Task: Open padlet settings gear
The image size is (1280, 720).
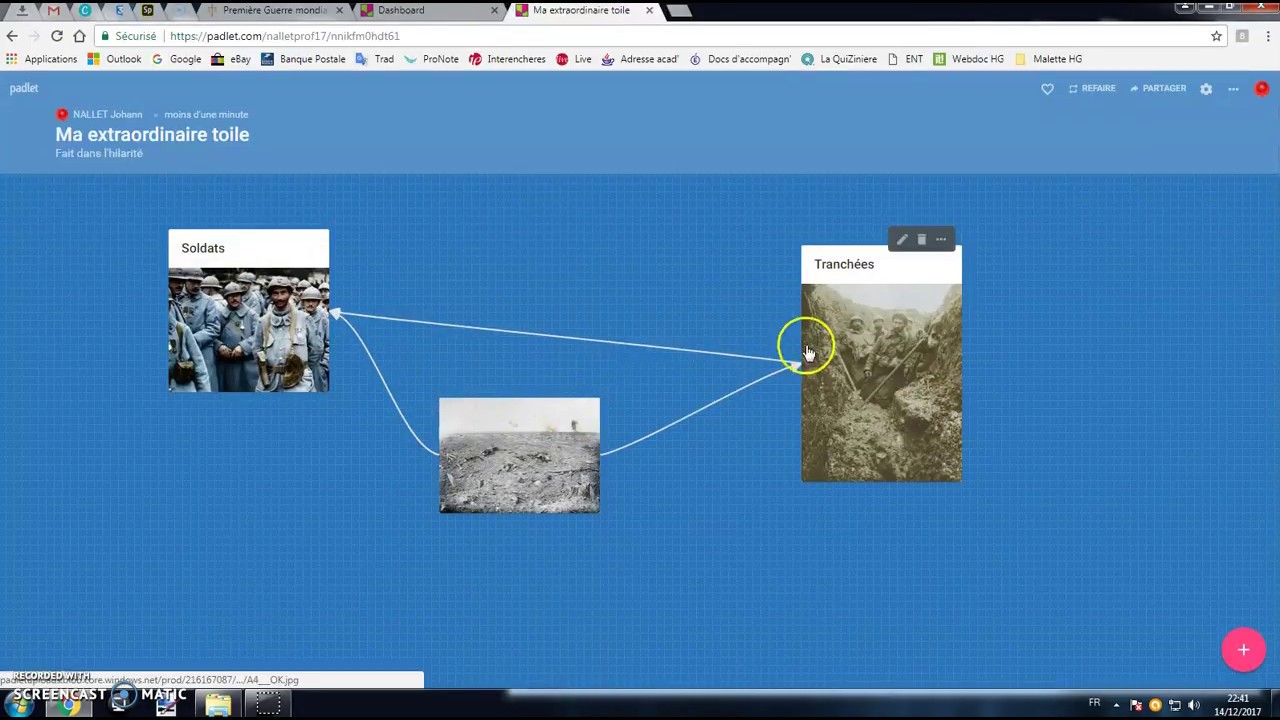Action: (x=1206, y=89)
